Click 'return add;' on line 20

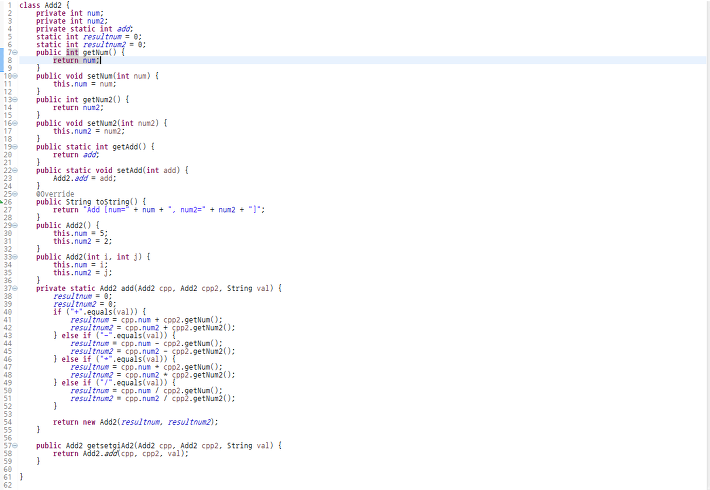76,154
